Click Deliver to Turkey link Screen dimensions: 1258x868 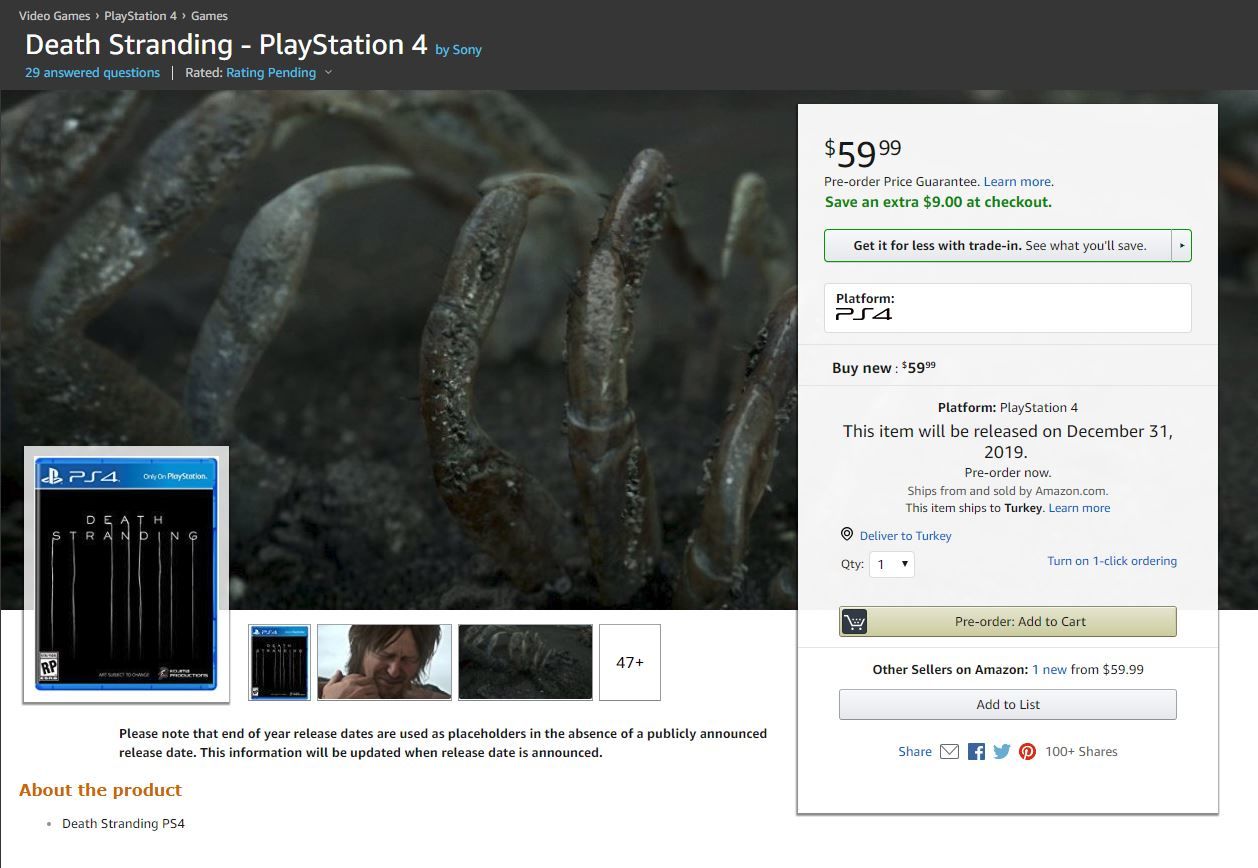(905, 536)
